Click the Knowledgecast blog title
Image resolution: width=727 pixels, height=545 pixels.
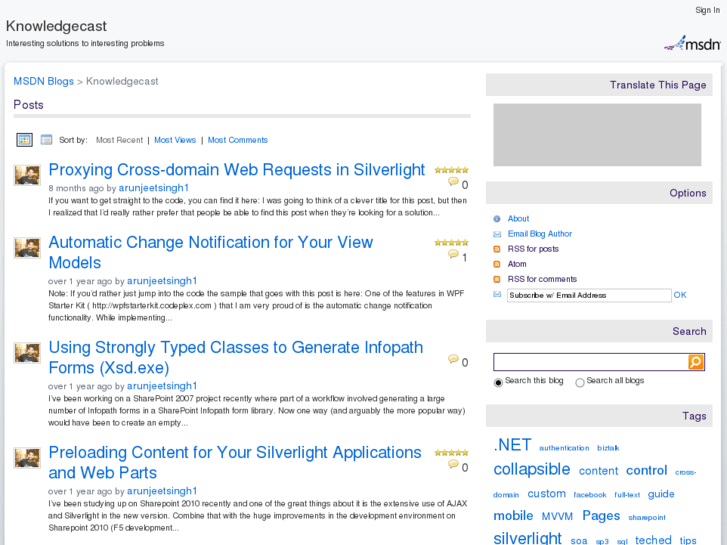pyautogui.click(x=56, y=26)
